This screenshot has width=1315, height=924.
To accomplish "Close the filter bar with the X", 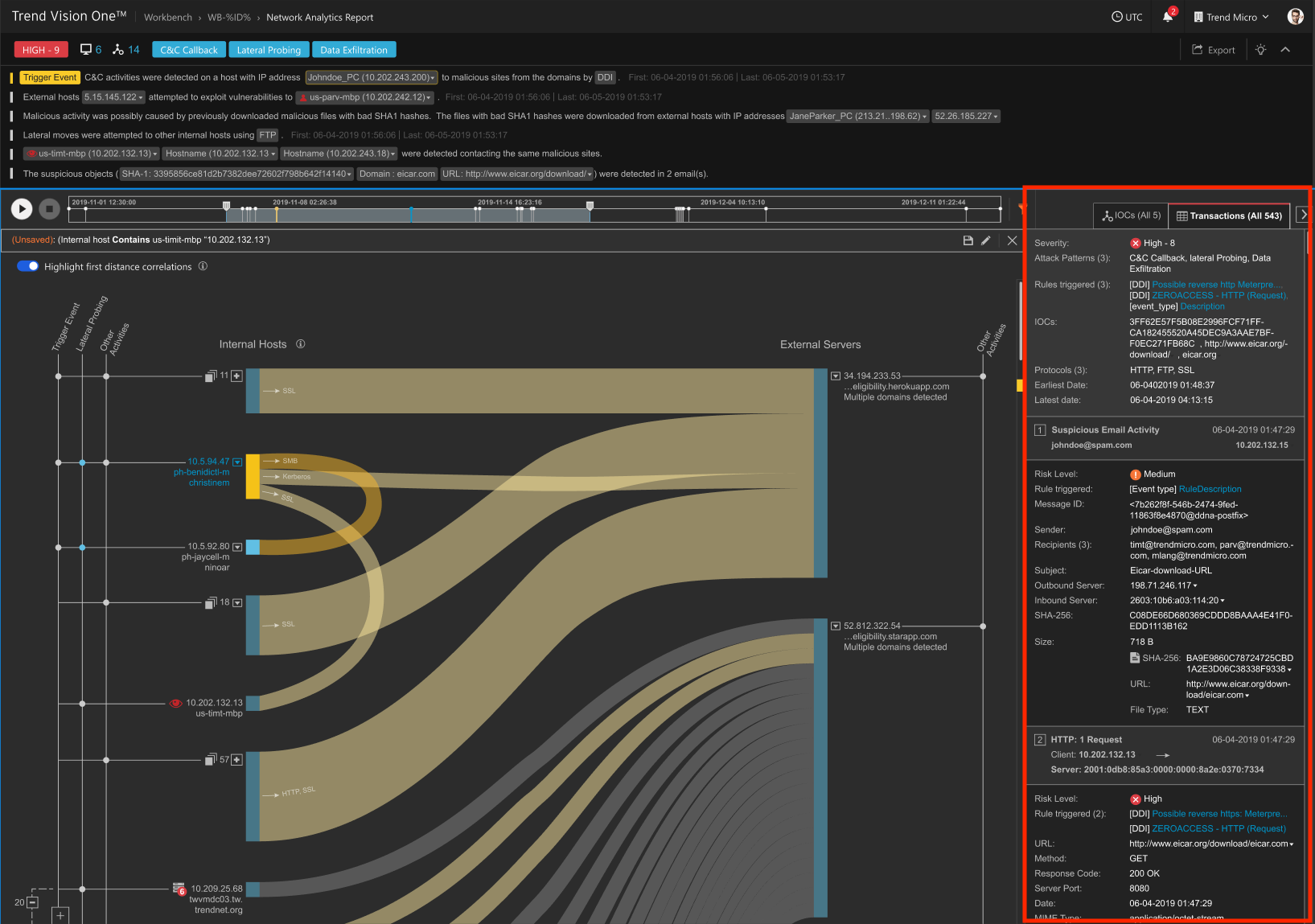I will click(1012, 240).
